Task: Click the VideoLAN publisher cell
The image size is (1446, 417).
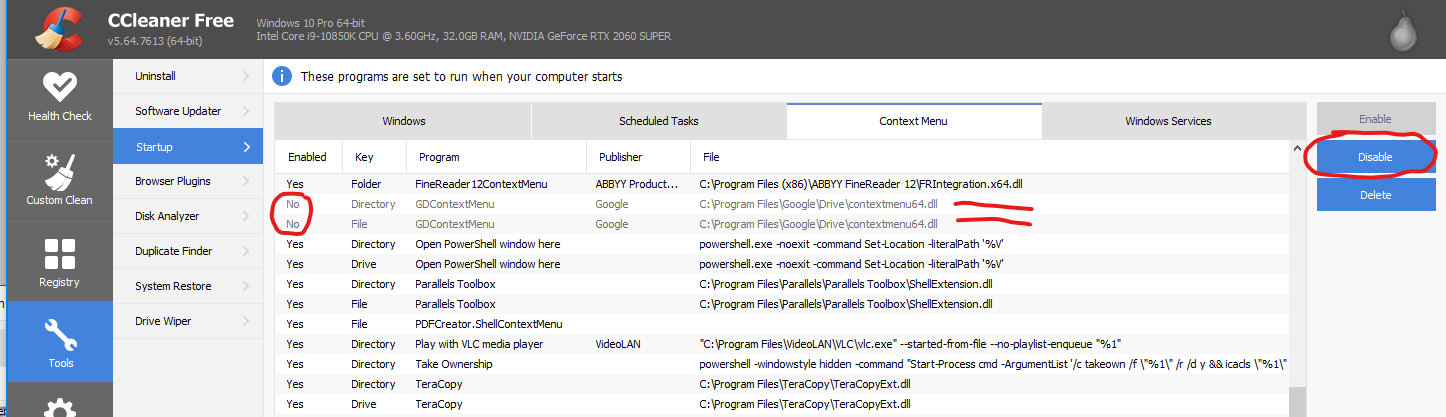Action: point(621,344)
